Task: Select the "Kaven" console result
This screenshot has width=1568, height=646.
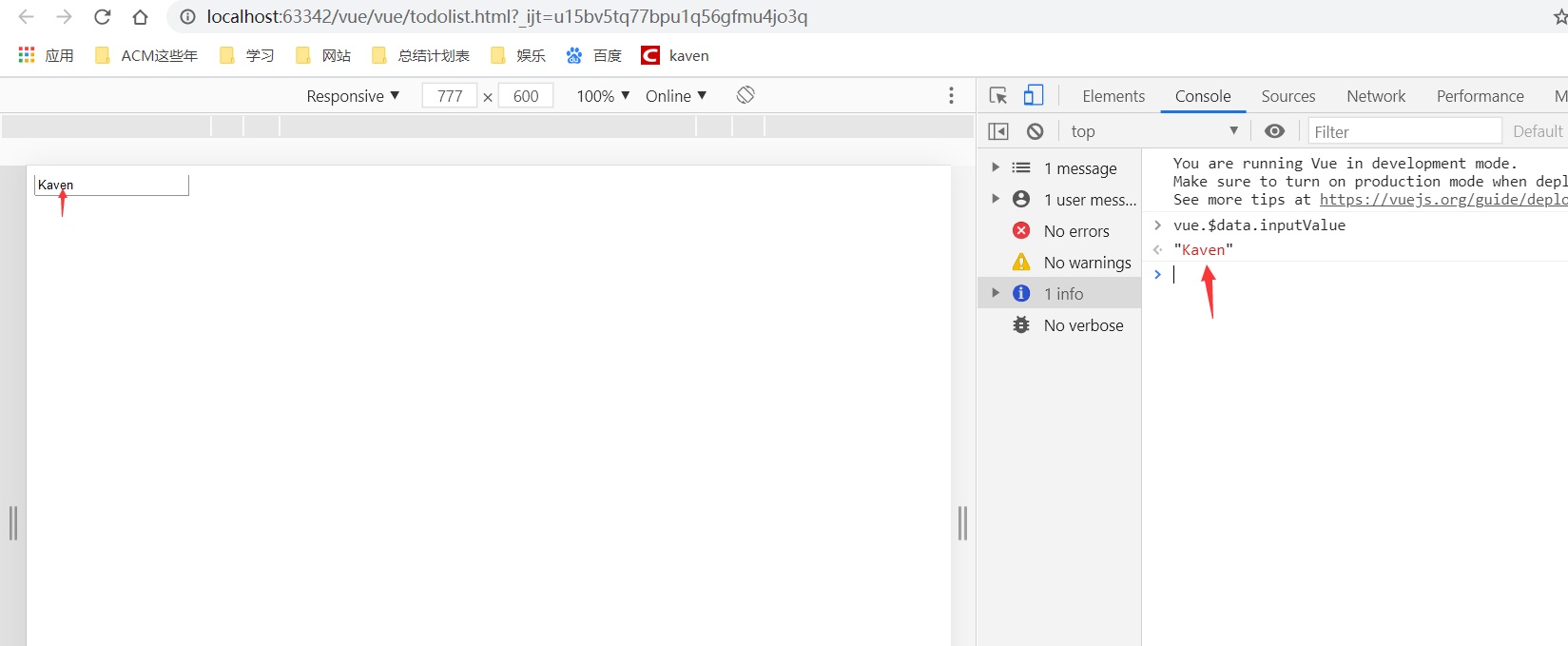Action: 1203,249
